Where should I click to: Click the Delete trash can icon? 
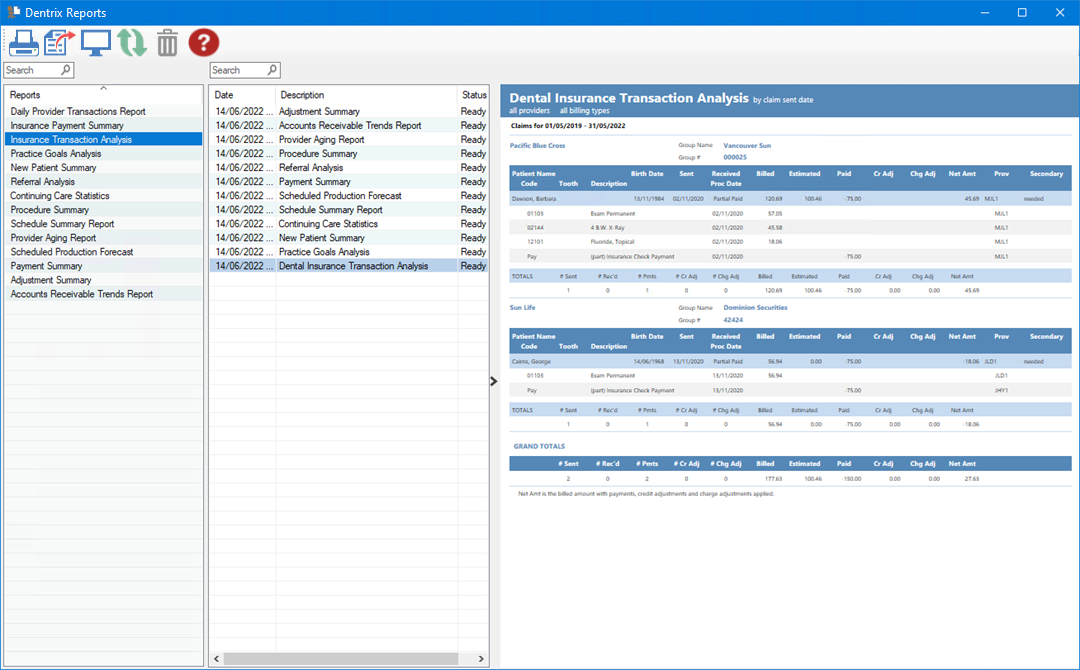point(167,43)
